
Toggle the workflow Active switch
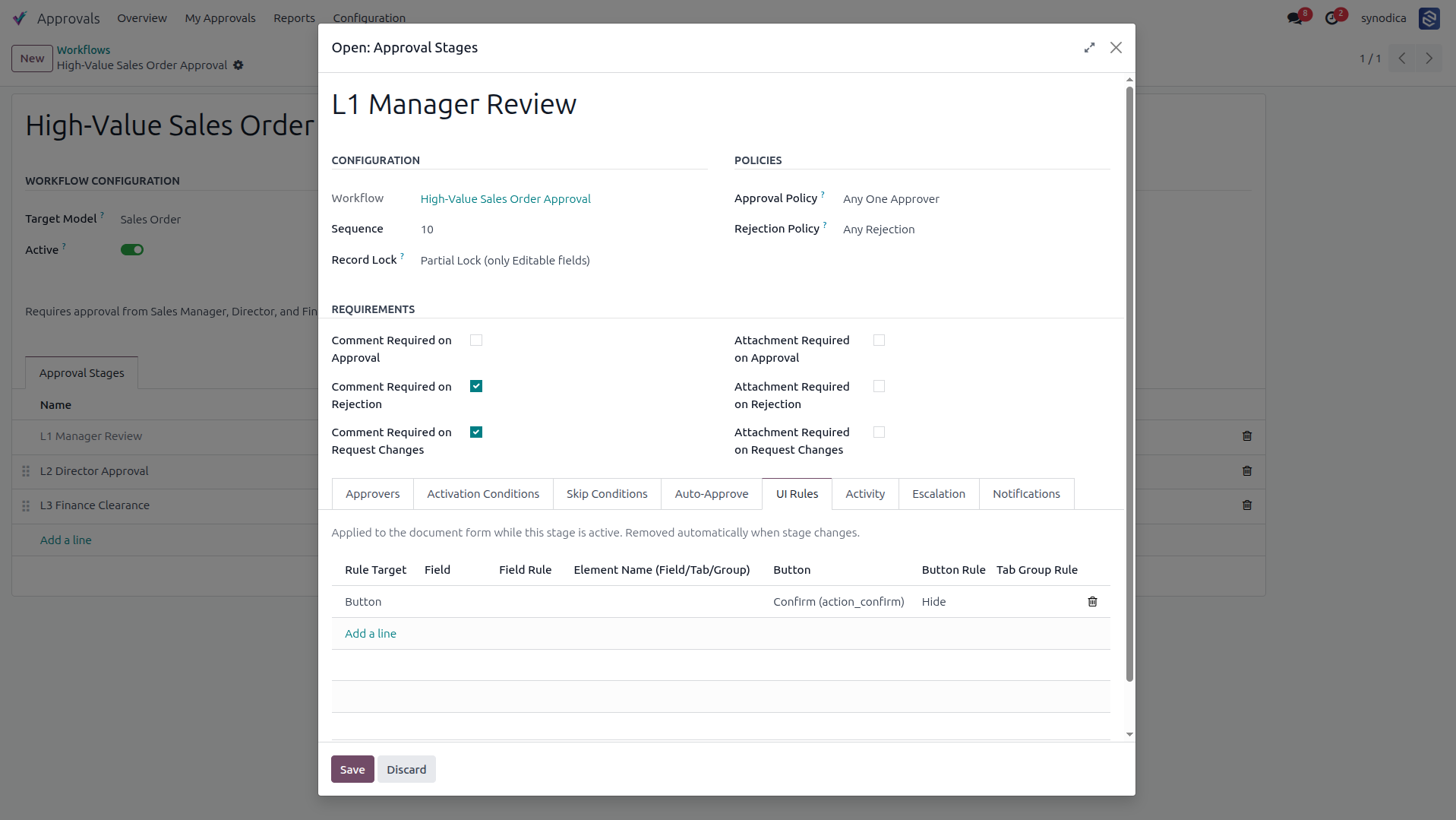(132, 250)
